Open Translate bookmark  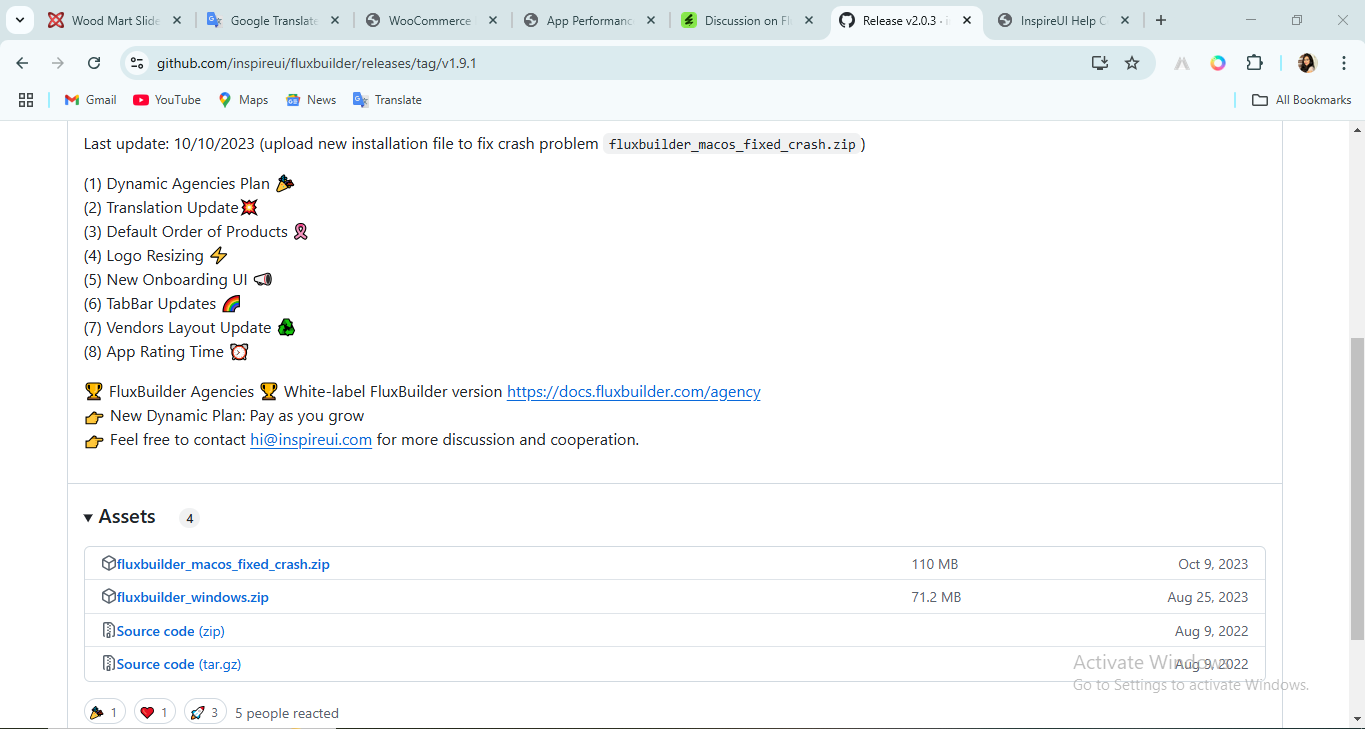pyautogui.click(x=387, y=100)
